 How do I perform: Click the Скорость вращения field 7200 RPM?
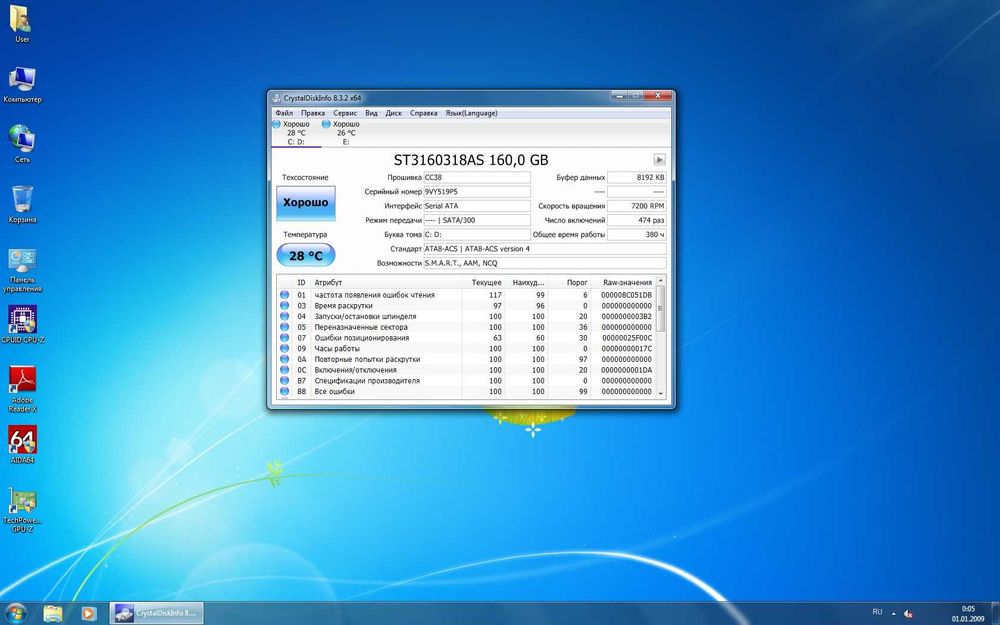coord(636,206)
